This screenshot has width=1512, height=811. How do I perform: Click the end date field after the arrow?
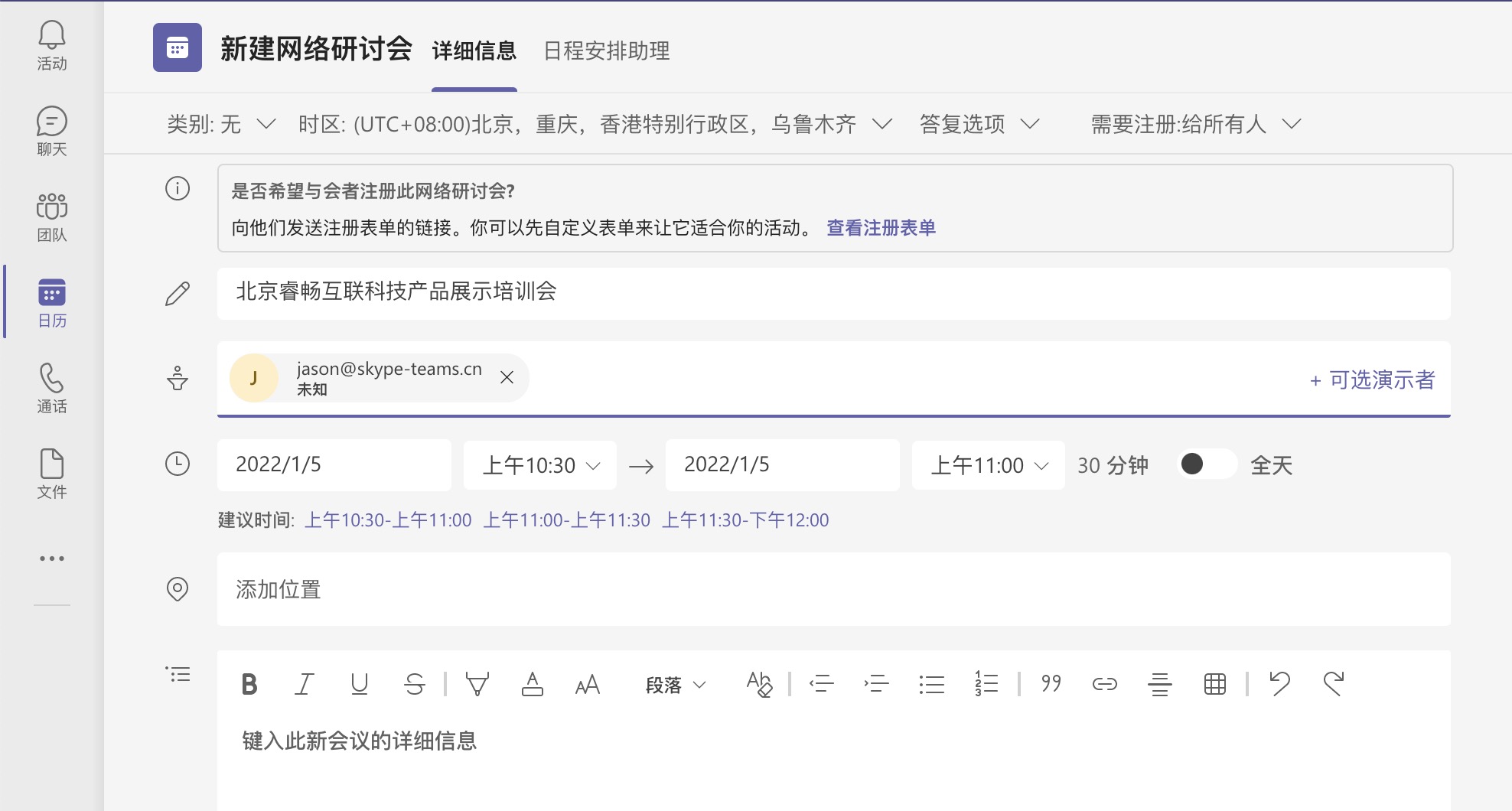(783, 465)
